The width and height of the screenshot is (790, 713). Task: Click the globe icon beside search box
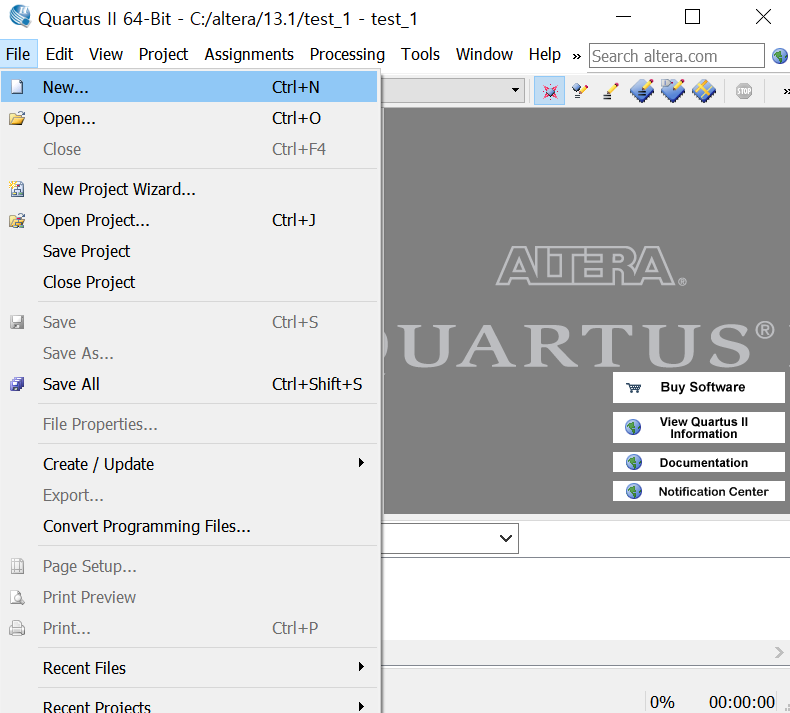[780, 56]
